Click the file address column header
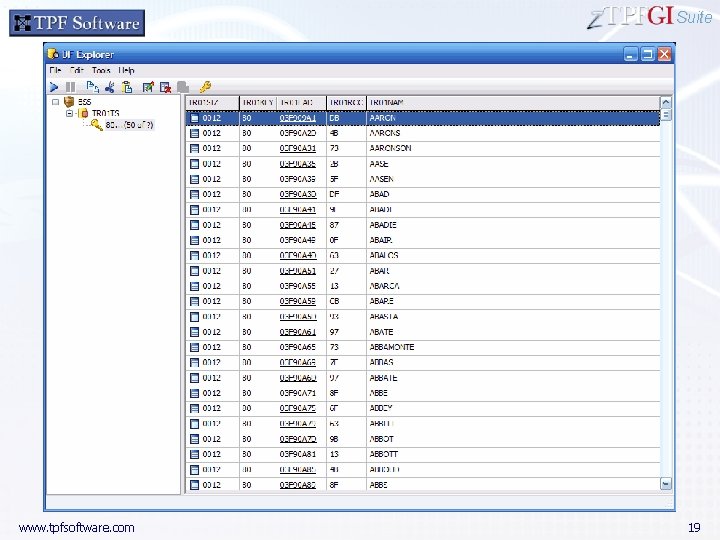720x540 pixels. [302, 103]
